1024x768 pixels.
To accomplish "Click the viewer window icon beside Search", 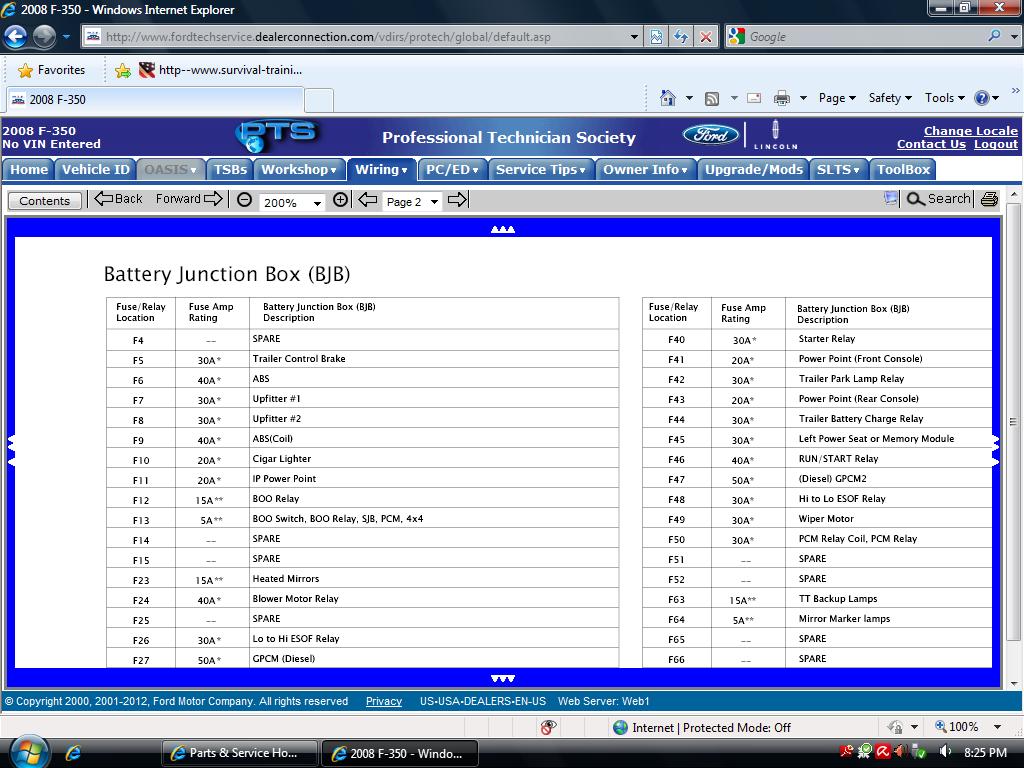I will 890,198.
